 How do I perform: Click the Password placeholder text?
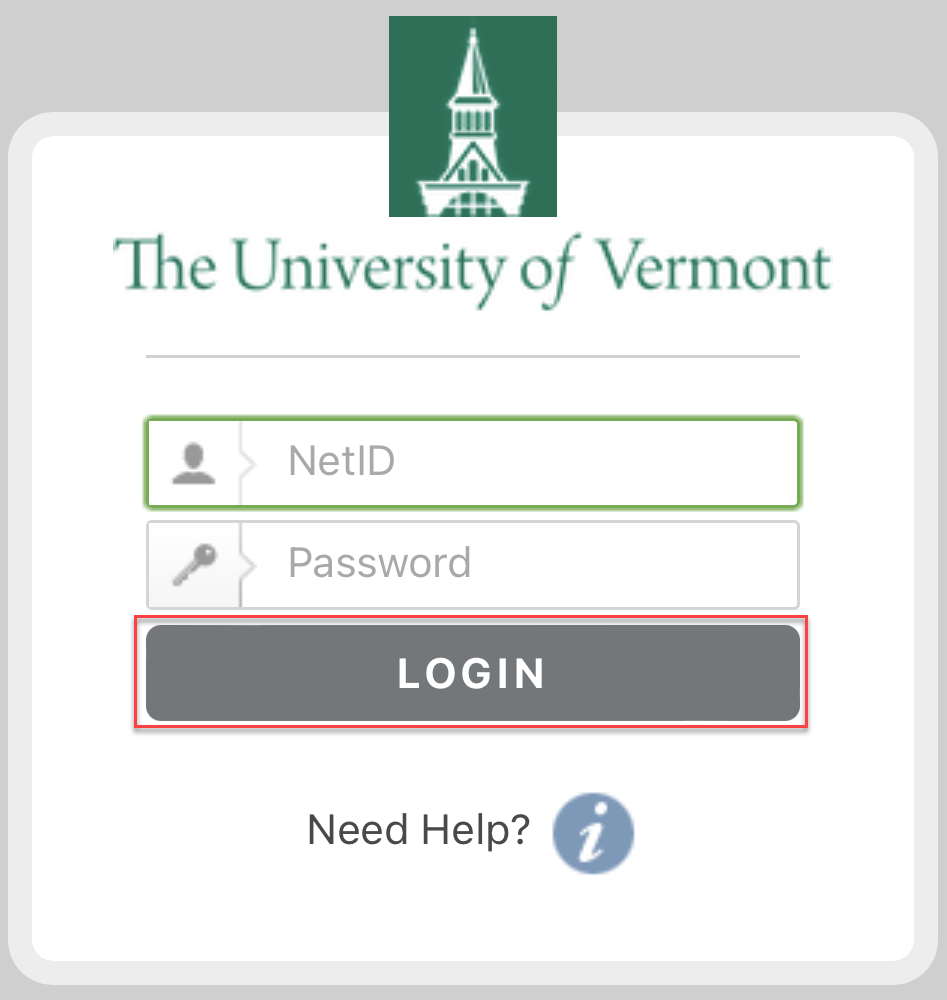(x=379, y=562)
